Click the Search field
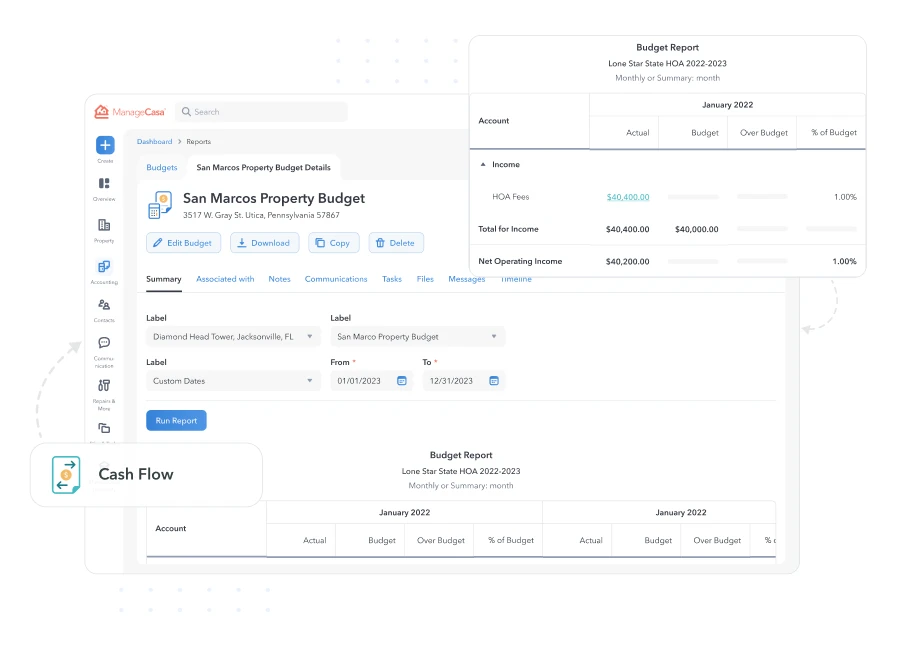The width and height of the screenshot is (900, 648). point(262,112)
